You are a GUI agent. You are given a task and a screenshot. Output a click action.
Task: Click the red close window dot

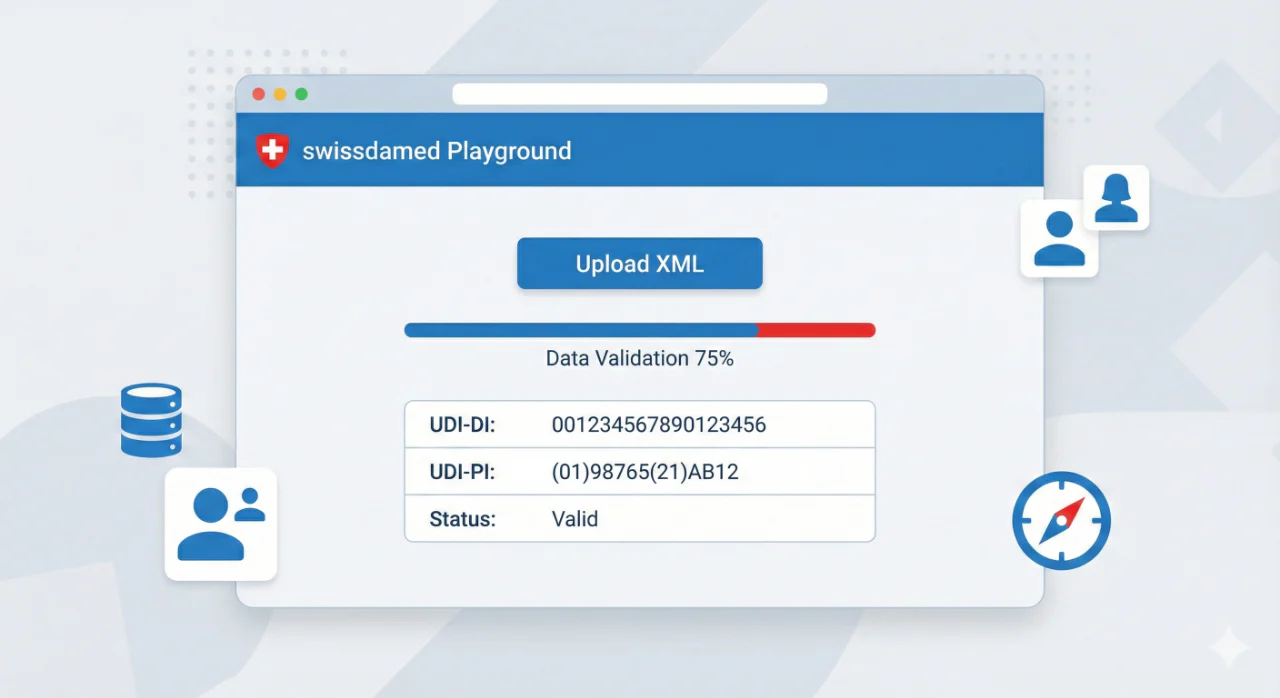(258, 94)
